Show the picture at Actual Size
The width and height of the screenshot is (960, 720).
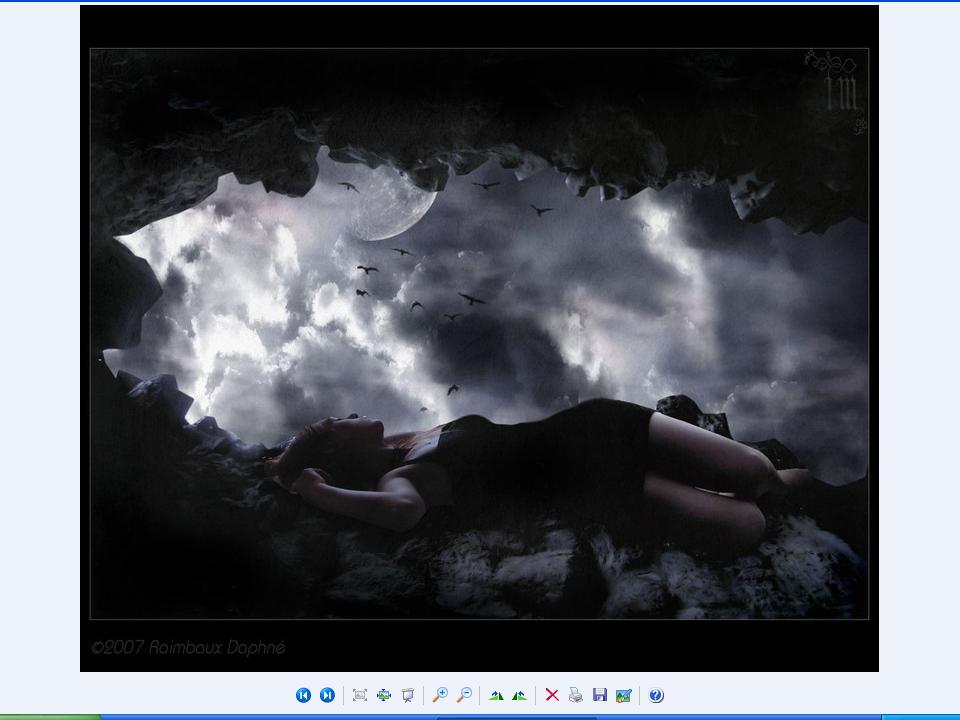(x=384, y=695)
